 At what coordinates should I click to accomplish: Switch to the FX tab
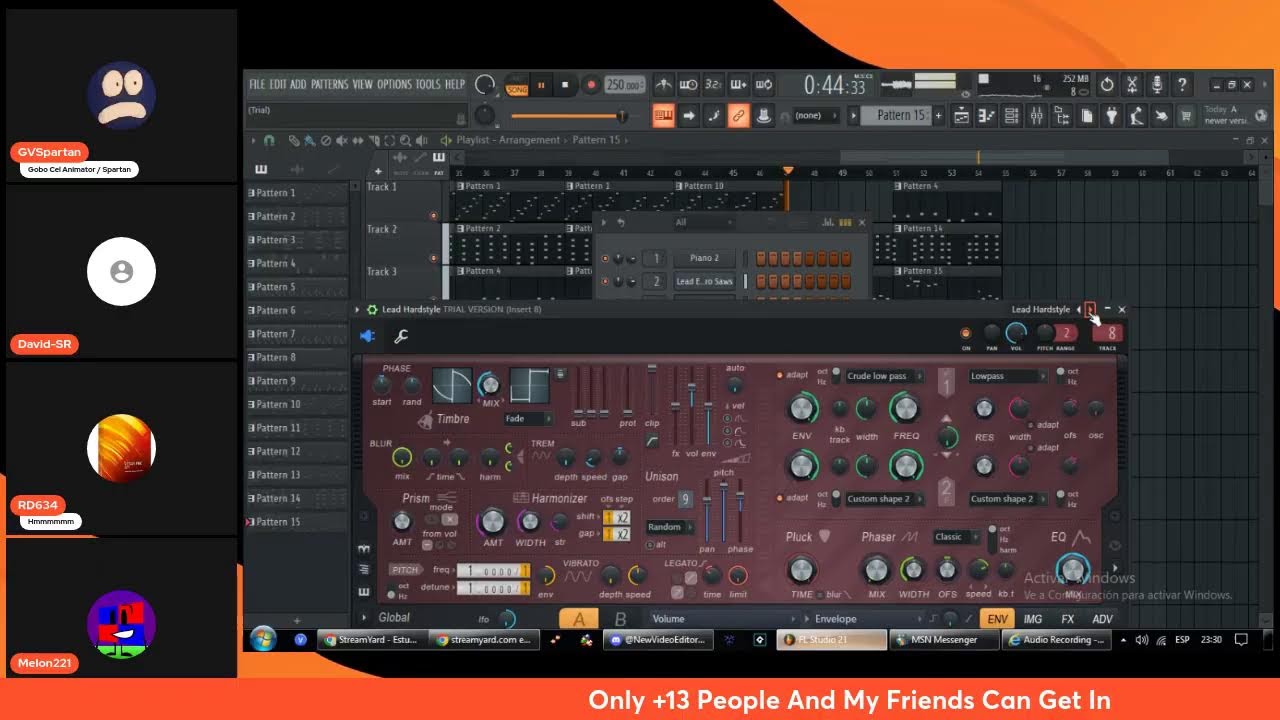click(x=1067, y=619)
